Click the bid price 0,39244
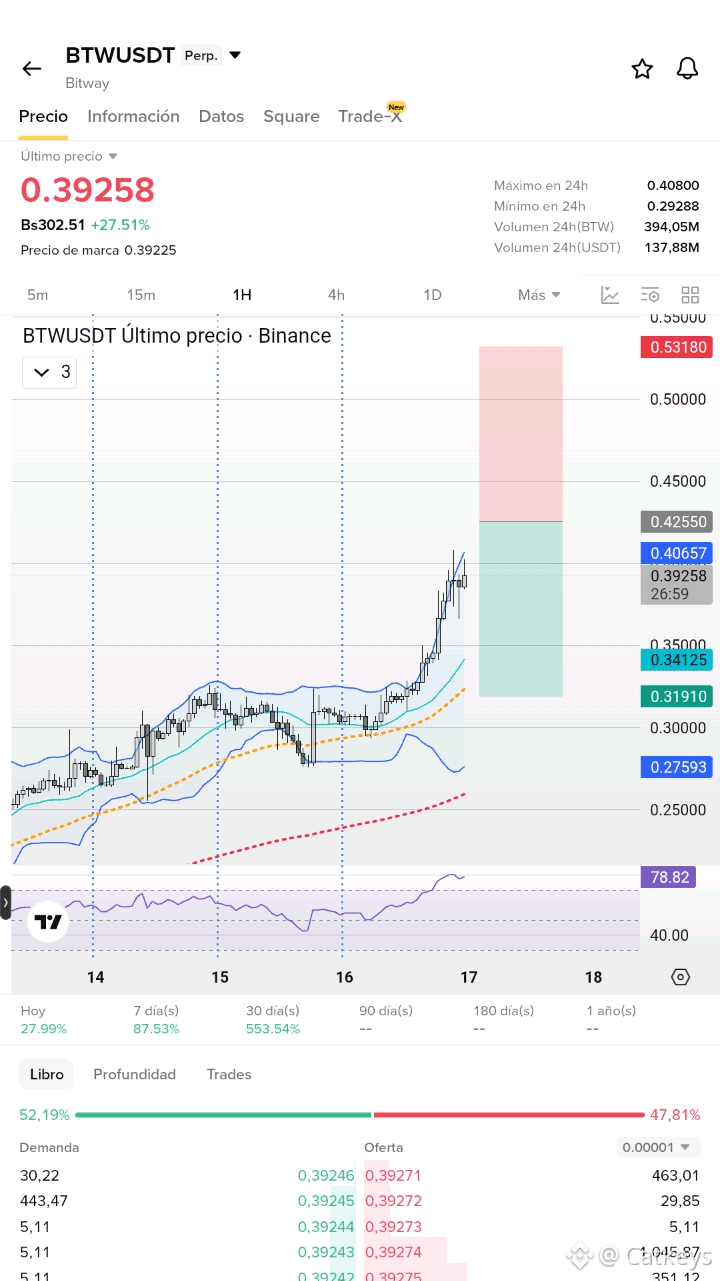720x1281 pixels. (326, 1227)
